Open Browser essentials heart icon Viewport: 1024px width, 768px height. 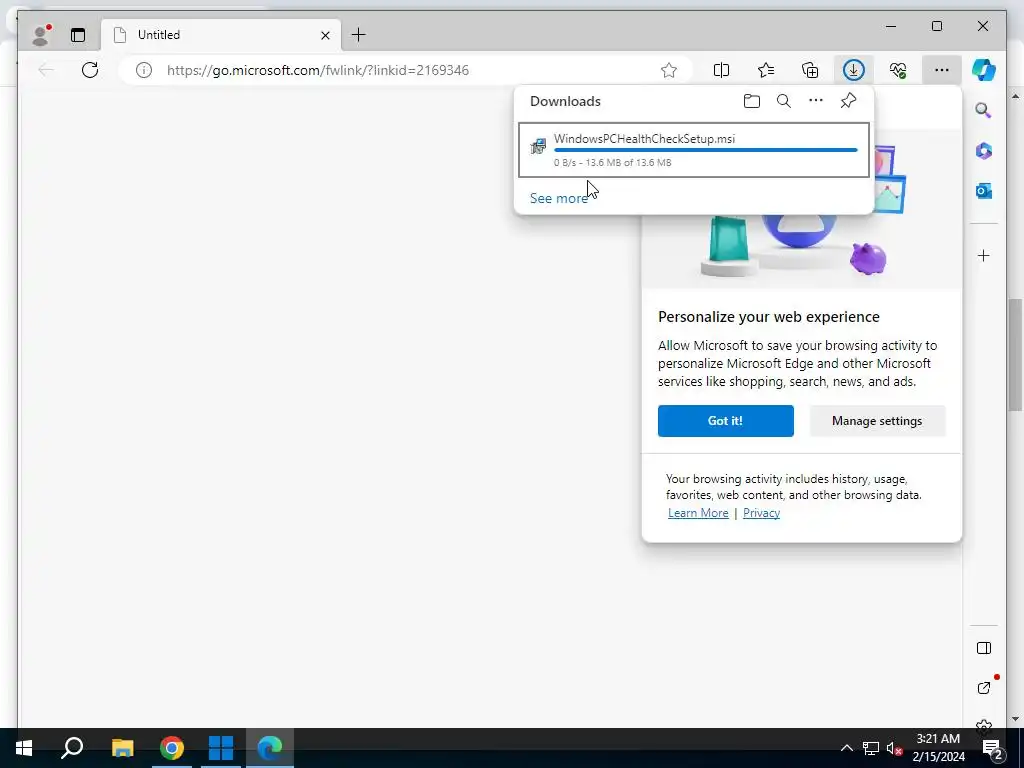coord(898,70)
